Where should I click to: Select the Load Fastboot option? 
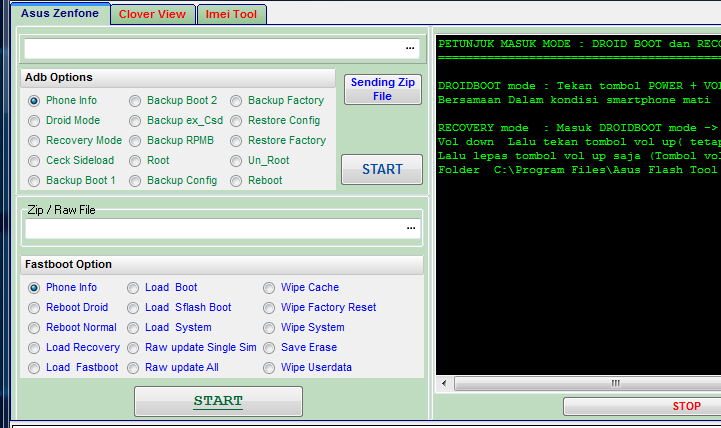pyautogui.click(x=34, y=368)
